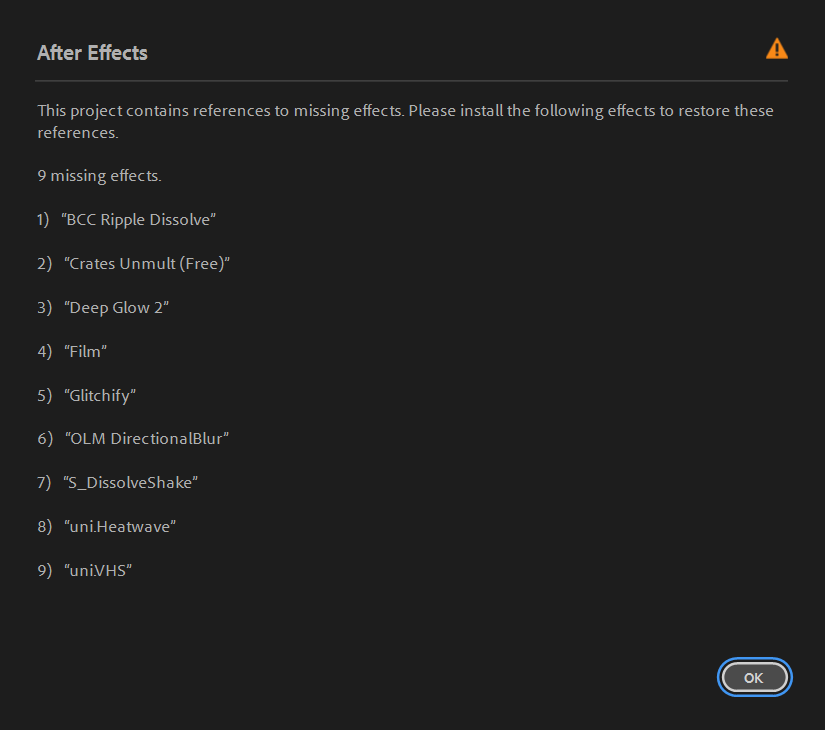This screenshot has height=730, width=825.
Task: Click the "uni.Heatwave" effect name
Action: [x=119, y=526]
